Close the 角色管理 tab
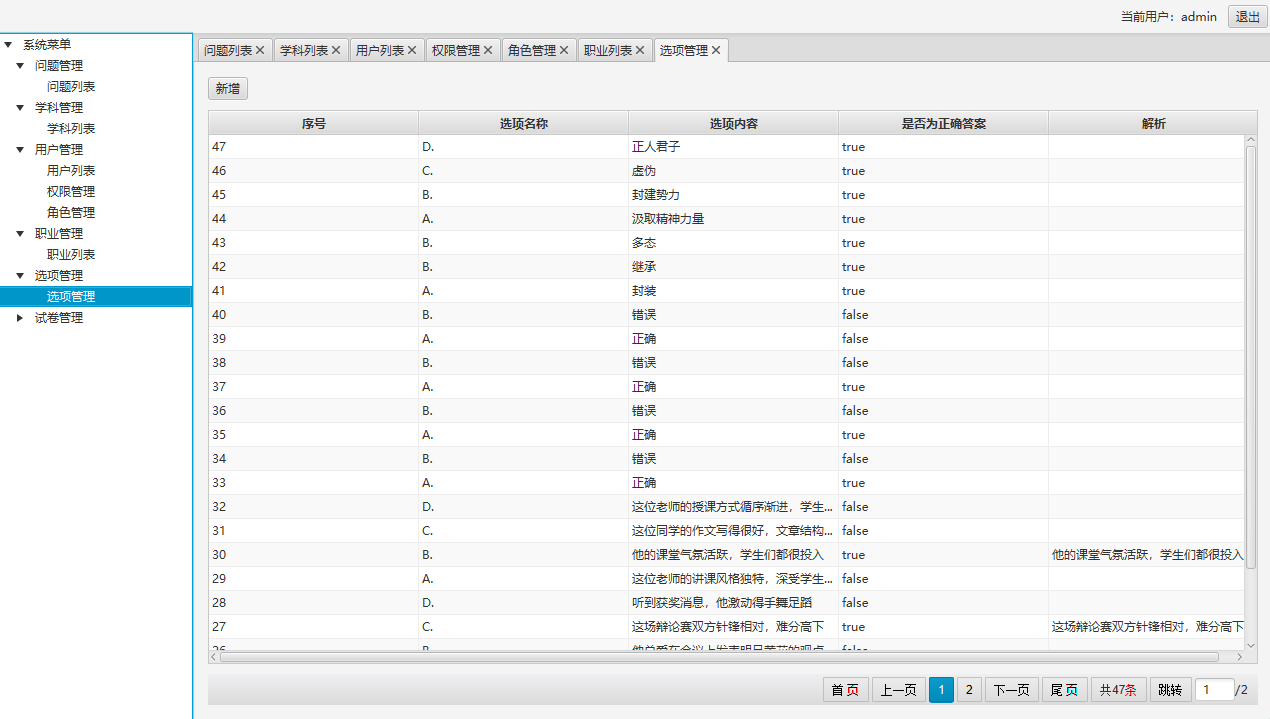1270x719 pixels. click(564, 50)
